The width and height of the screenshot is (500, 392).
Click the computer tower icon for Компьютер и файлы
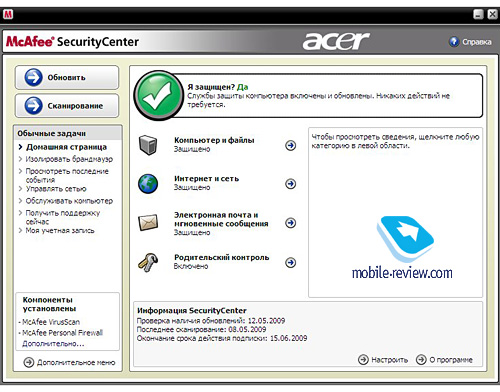pos(148,145)
